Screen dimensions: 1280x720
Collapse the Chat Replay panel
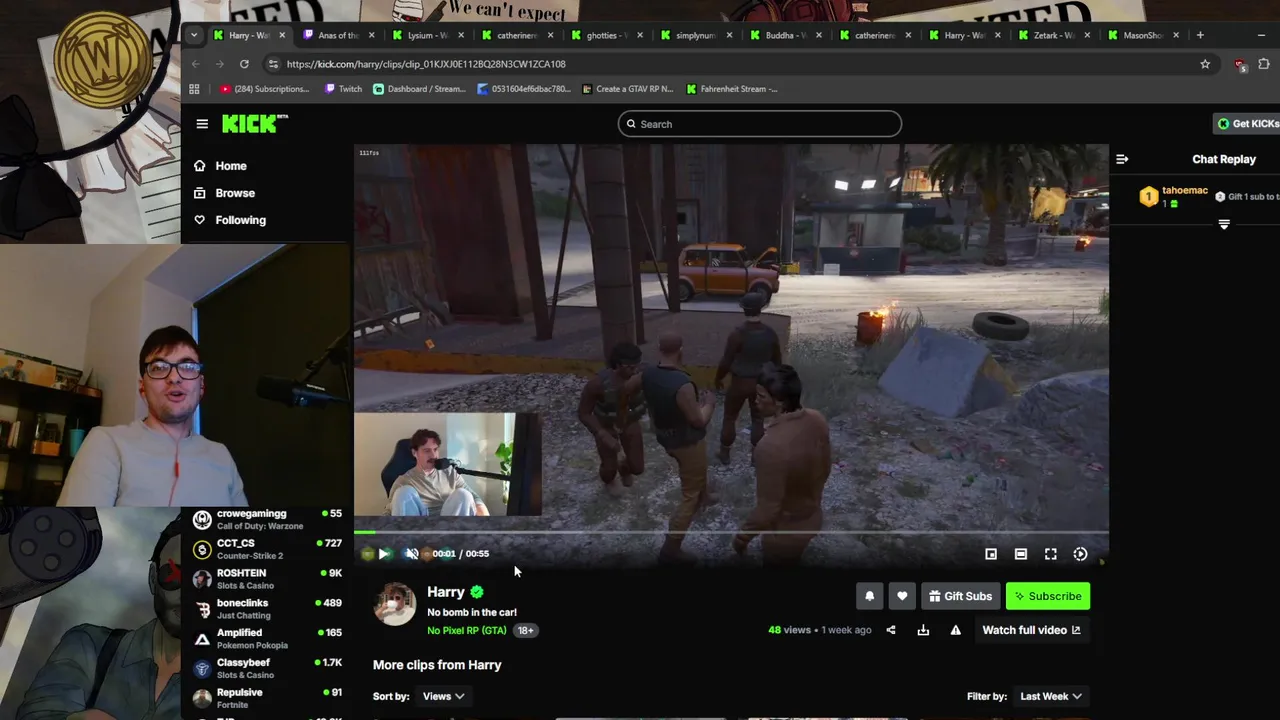click(1122, 159)
